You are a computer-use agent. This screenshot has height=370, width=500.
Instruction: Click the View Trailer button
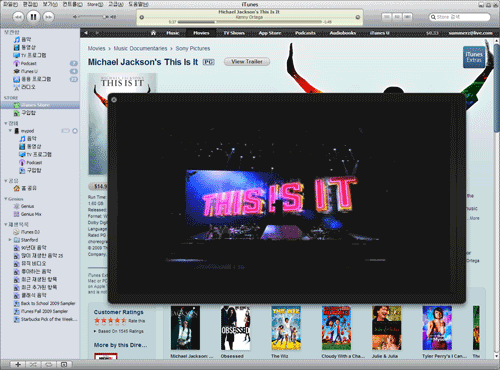247,62
